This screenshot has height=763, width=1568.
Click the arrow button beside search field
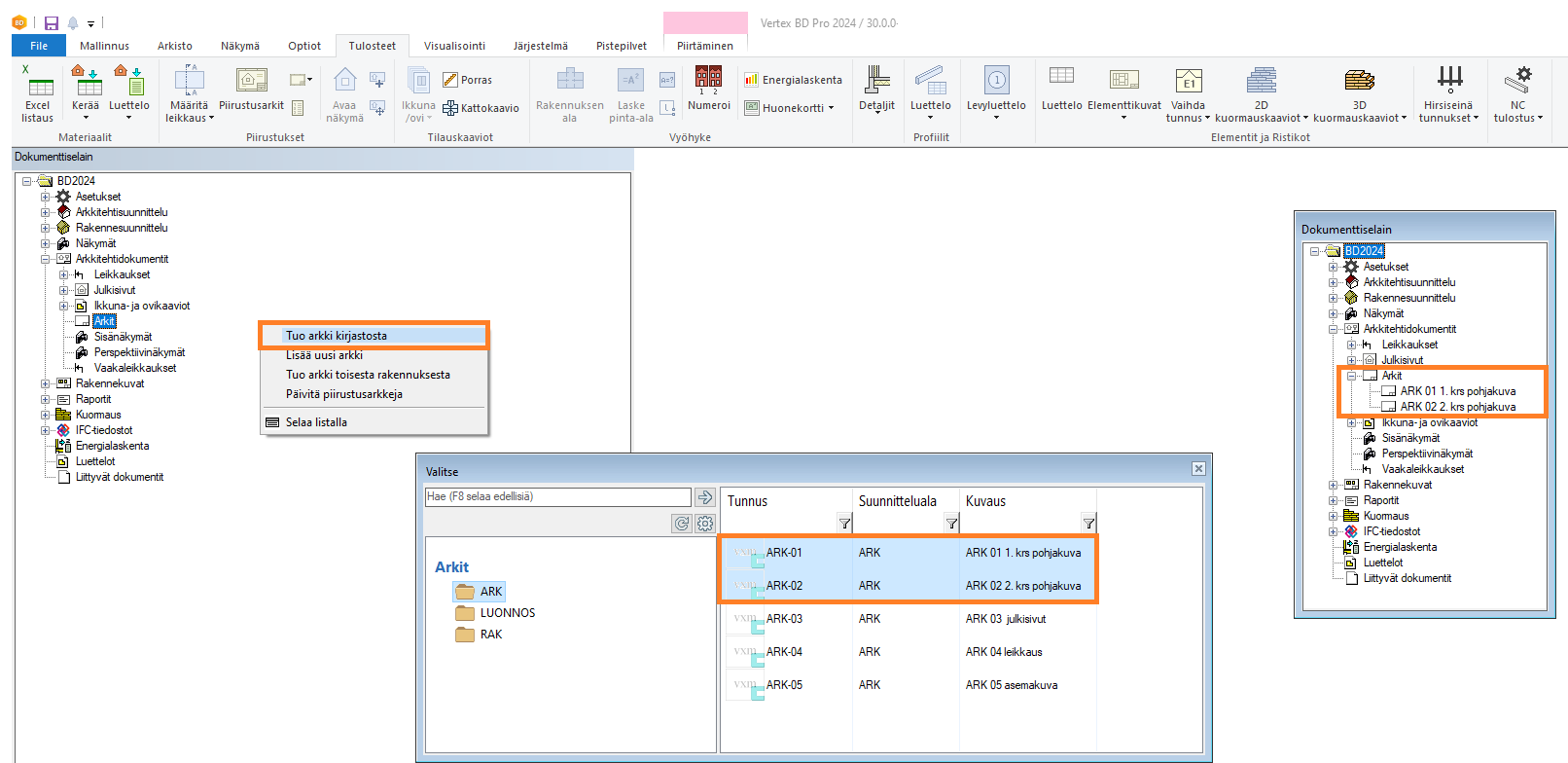tap(705, 497)
